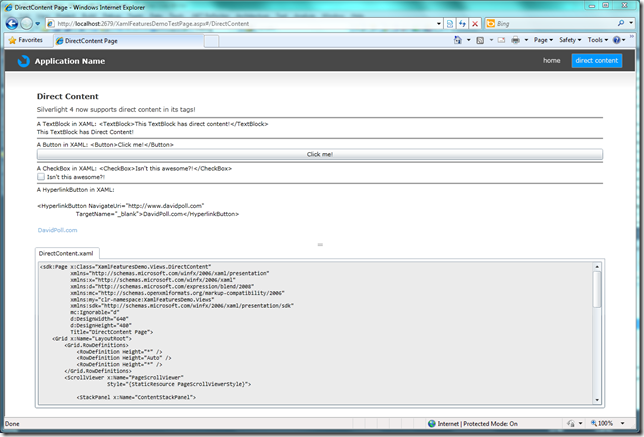The width and height of the screenshot is (644, 437).
Task: Click the Read Mail toolbar icon
Action: point(501,40)
